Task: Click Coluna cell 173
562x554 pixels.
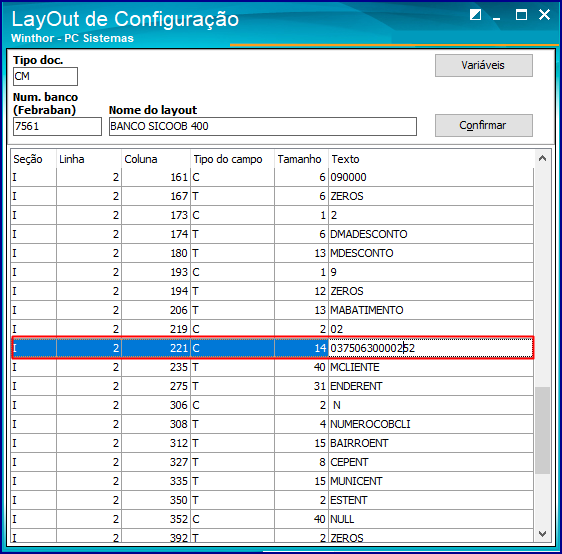Action: coord(156,215)
